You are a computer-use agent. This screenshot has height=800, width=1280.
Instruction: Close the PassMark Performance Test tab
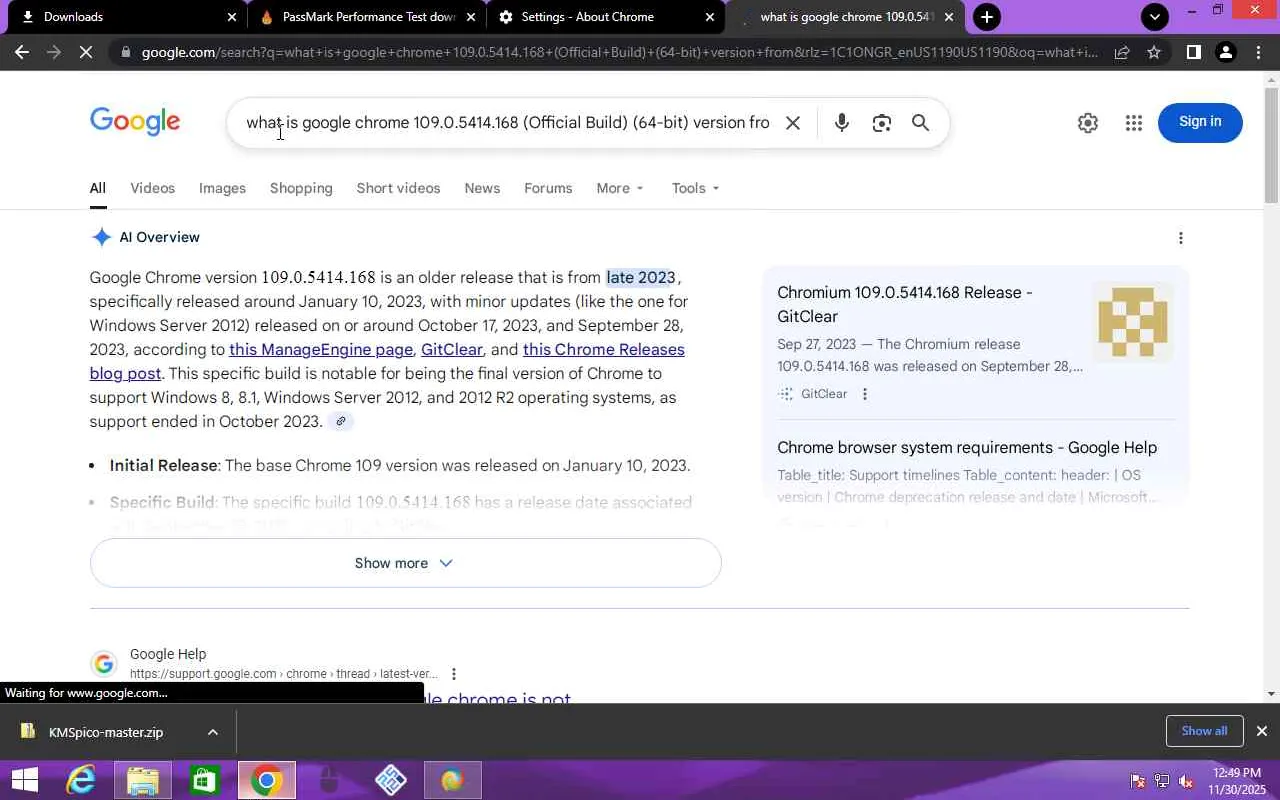tap(471, 17)
